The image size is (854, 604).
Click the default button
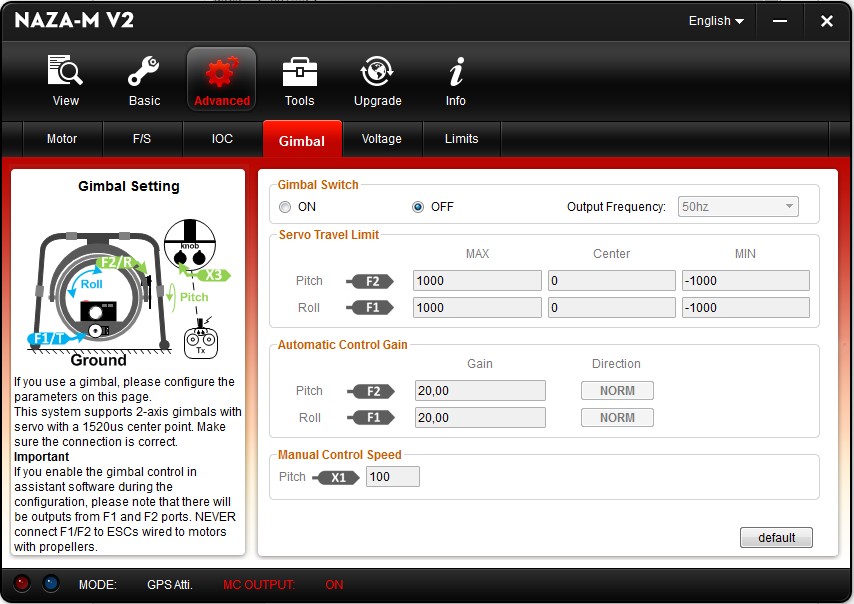tap(776, 538)
